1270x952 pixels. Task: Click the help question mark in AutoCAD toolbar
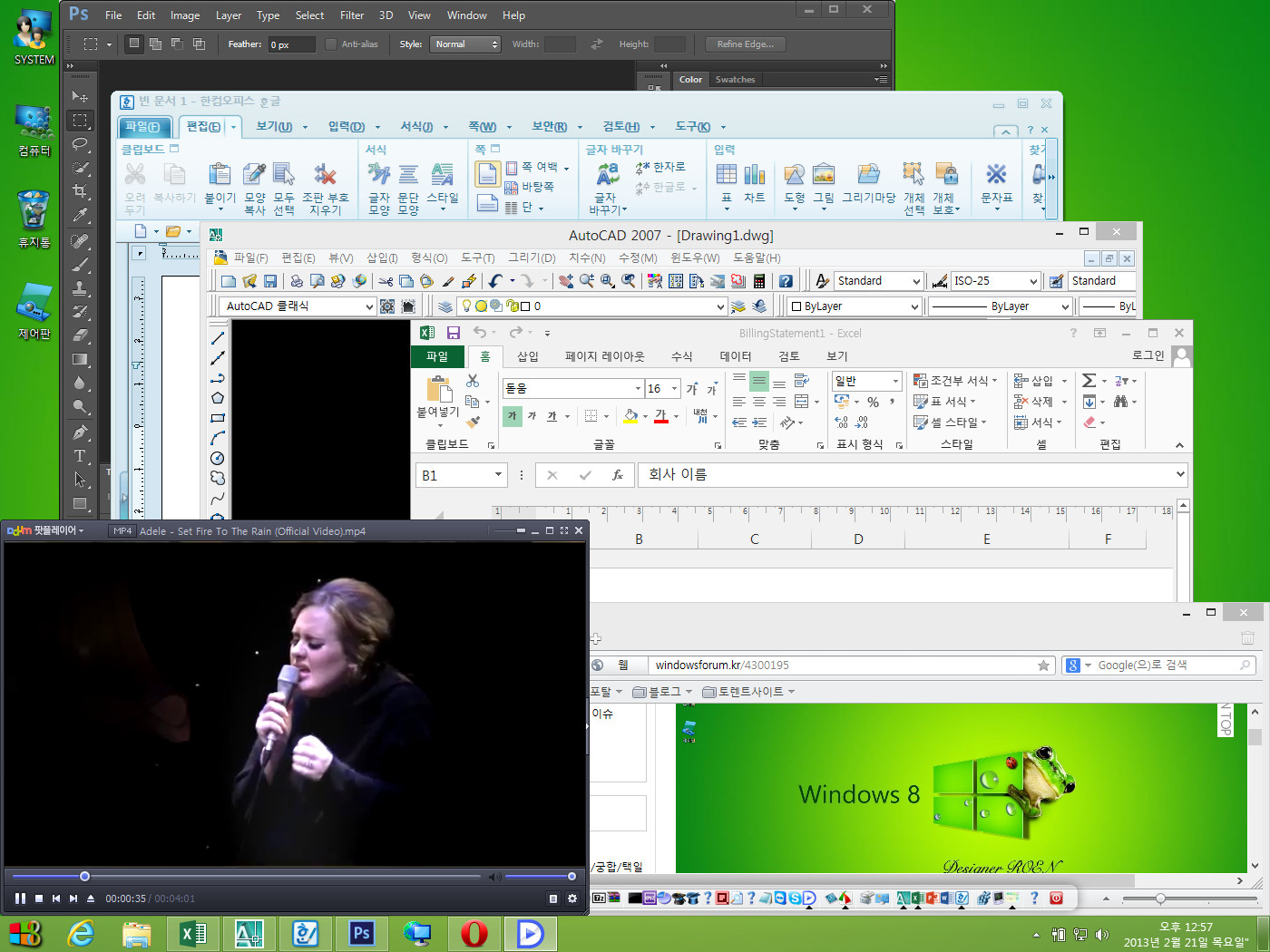pyautogui.click(x=786, y=281)
